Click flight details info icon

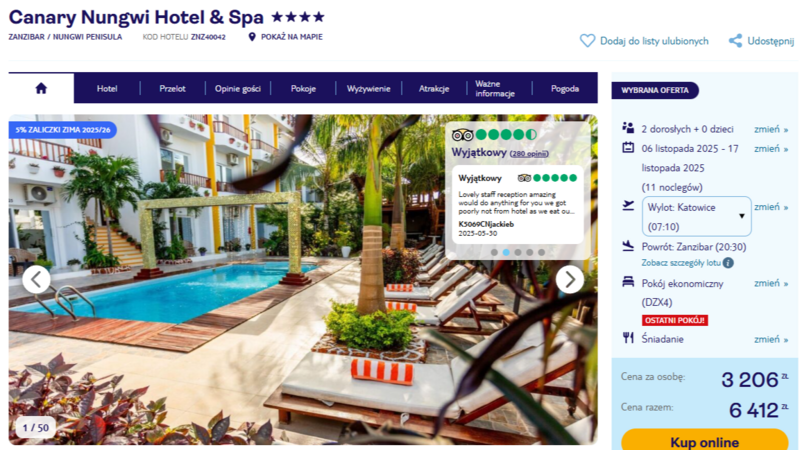[x=729, y=263]
